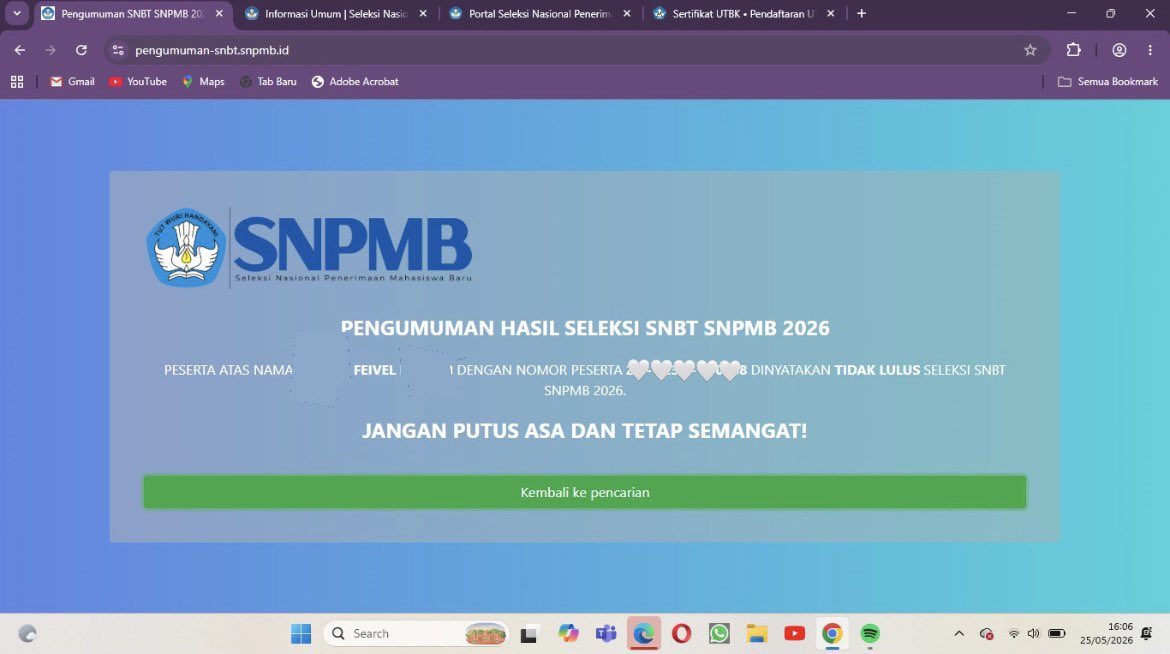Open notifications bell in the system tray
This screenshot has height=654, width=1170.
[1147, 634]
